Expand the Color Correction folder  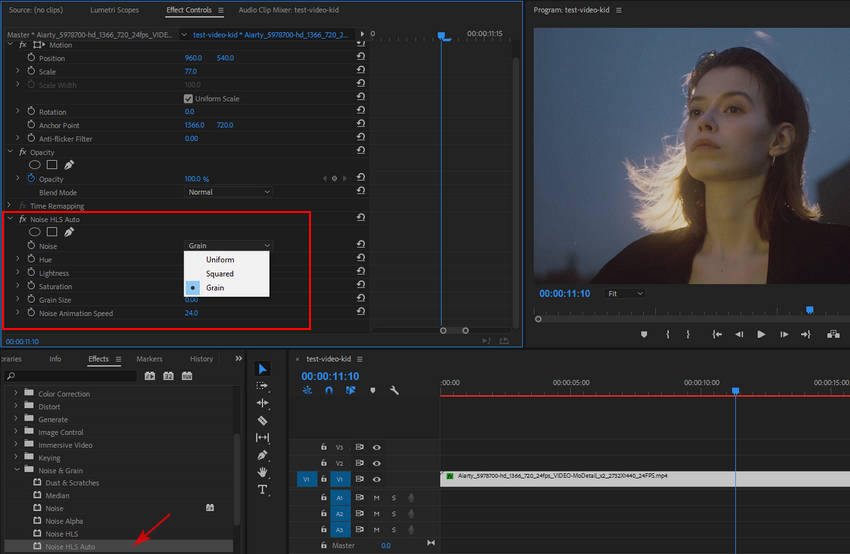coord(16,393)
